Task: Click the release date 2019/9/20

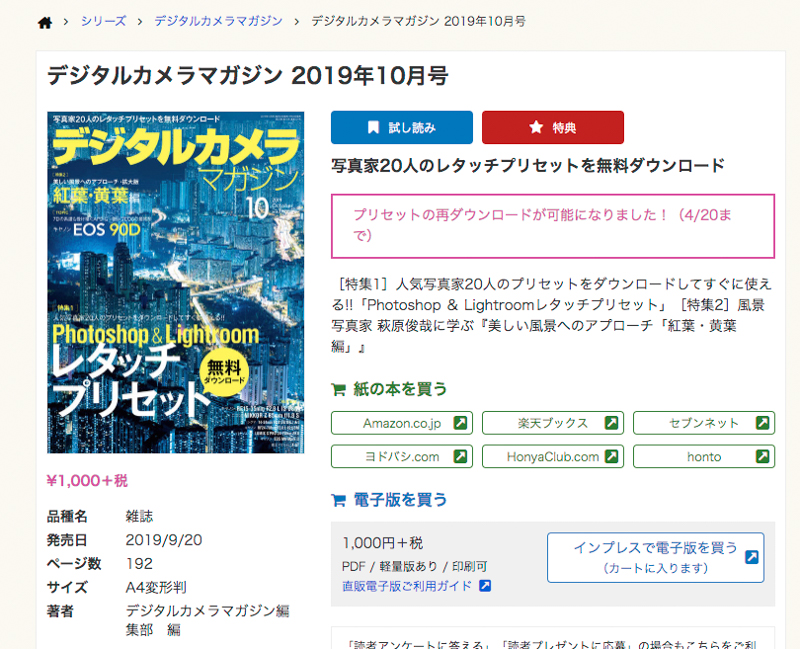Action: (164, 540)
